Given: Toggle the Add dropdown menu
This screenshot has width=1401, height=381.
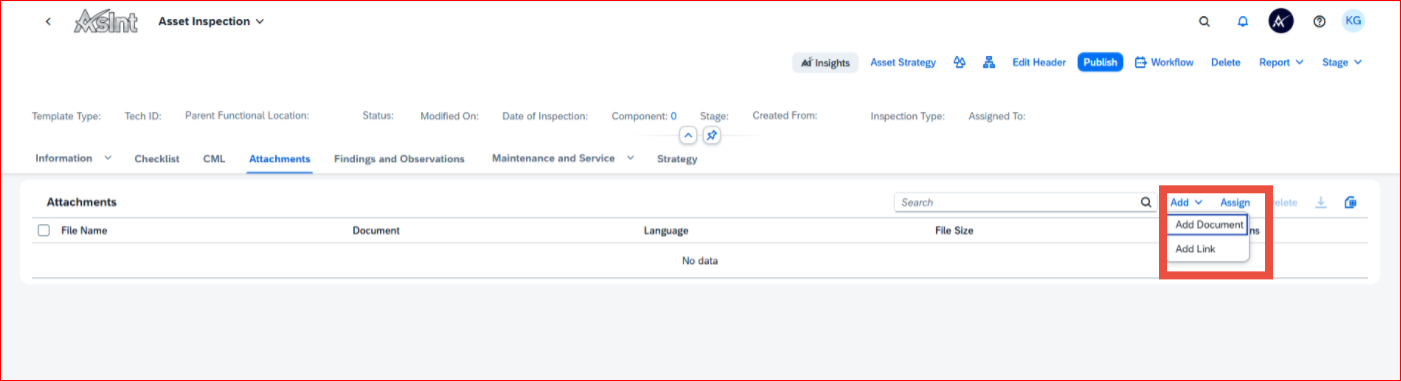Looking at the screenshot, I should [1186, 202].
